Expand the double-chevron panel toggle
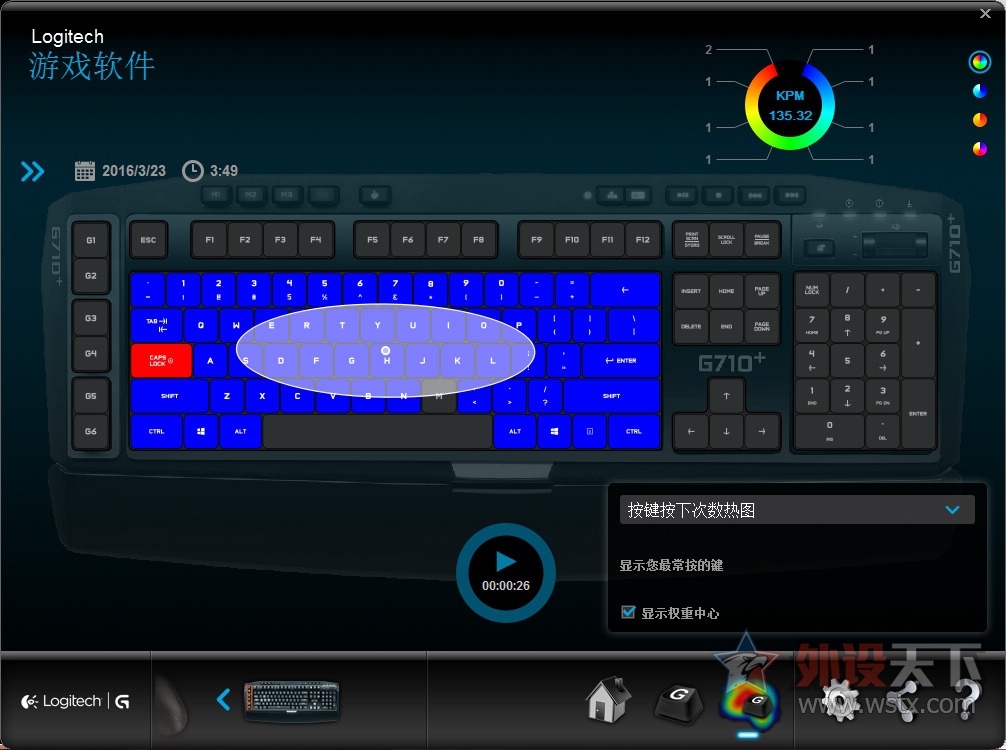1006x750 pixels. coord(31,171)
